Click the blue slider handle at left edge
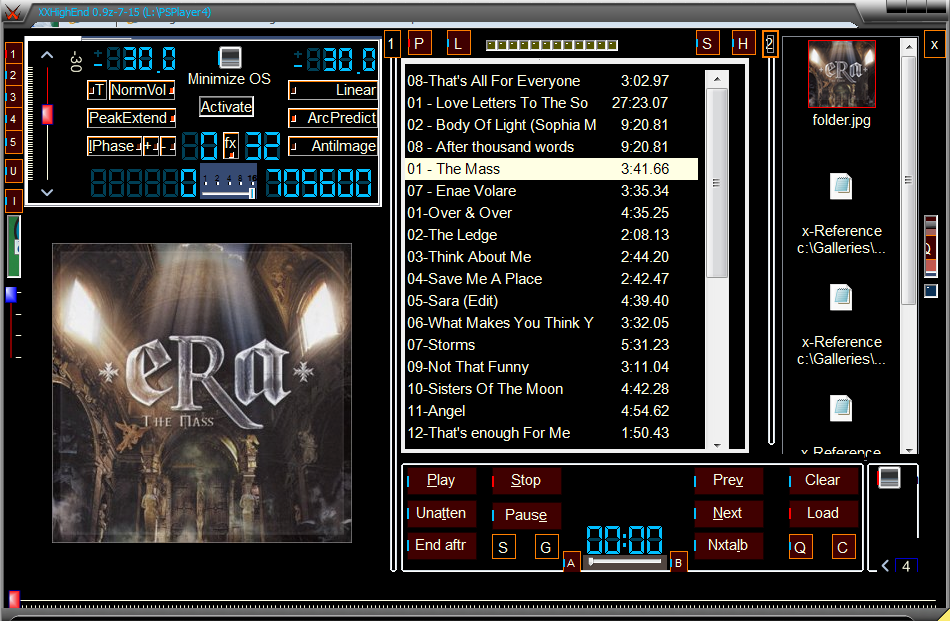Screen dimensions: 950x621 click(11, 294)
